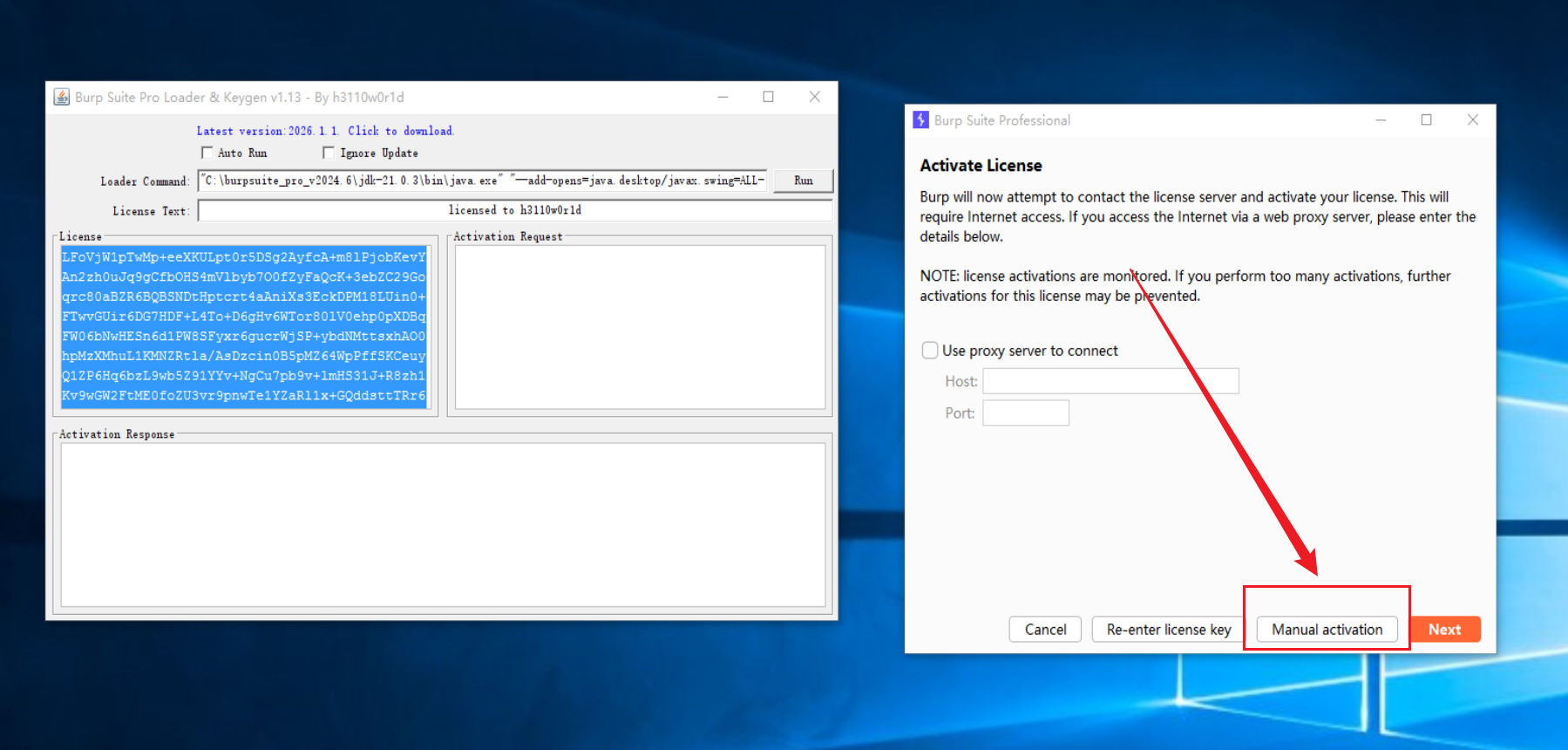The height and width of the screenshot is (750, 1568).
Task: Click the Burp Suite Professional logo icon
Action: point(920,119)
